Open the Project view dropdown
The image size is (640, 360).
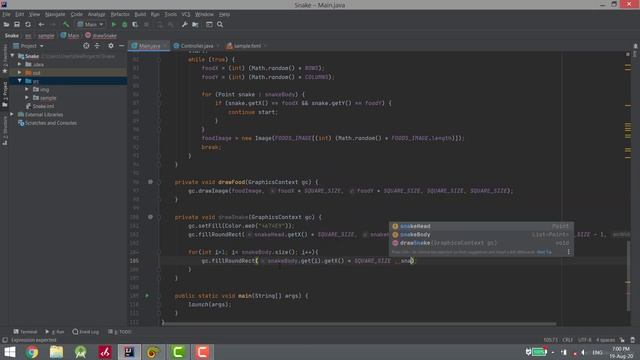[28, 46]
